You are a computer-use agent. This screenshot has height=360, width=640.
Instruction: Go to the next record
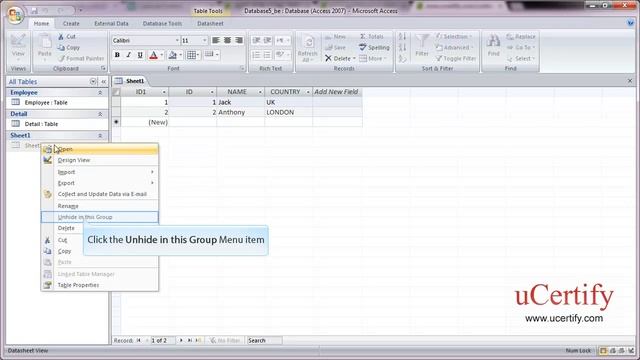[181, 340]
